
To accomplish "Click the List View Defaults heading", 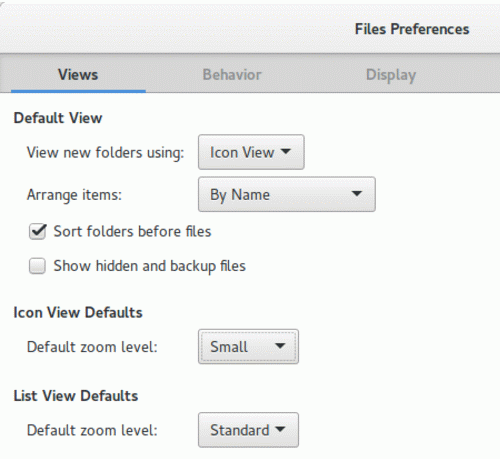I will click(76, 396).
